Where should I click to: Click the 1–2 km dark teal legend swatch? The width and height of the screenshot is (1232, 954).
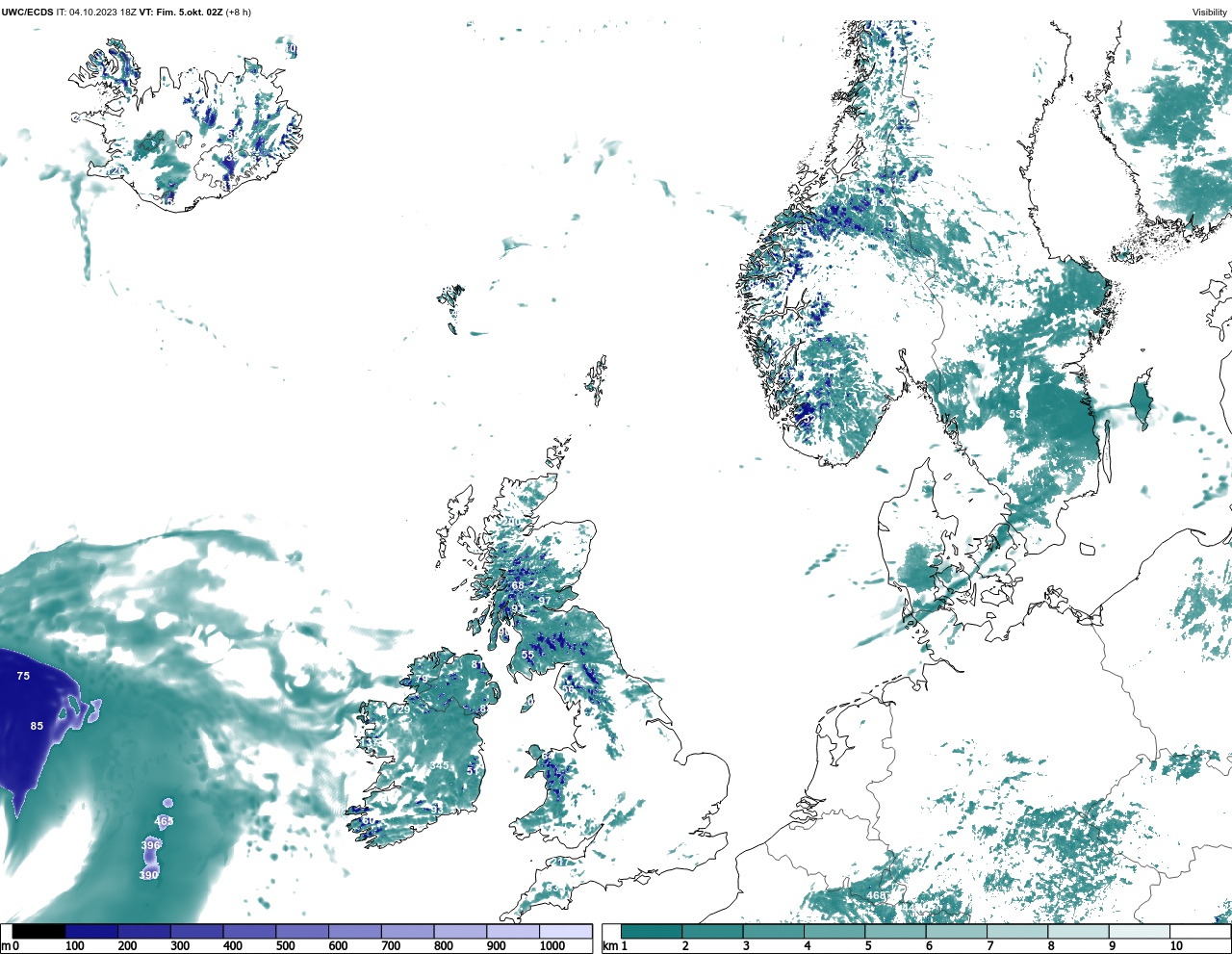click(652, 931)
